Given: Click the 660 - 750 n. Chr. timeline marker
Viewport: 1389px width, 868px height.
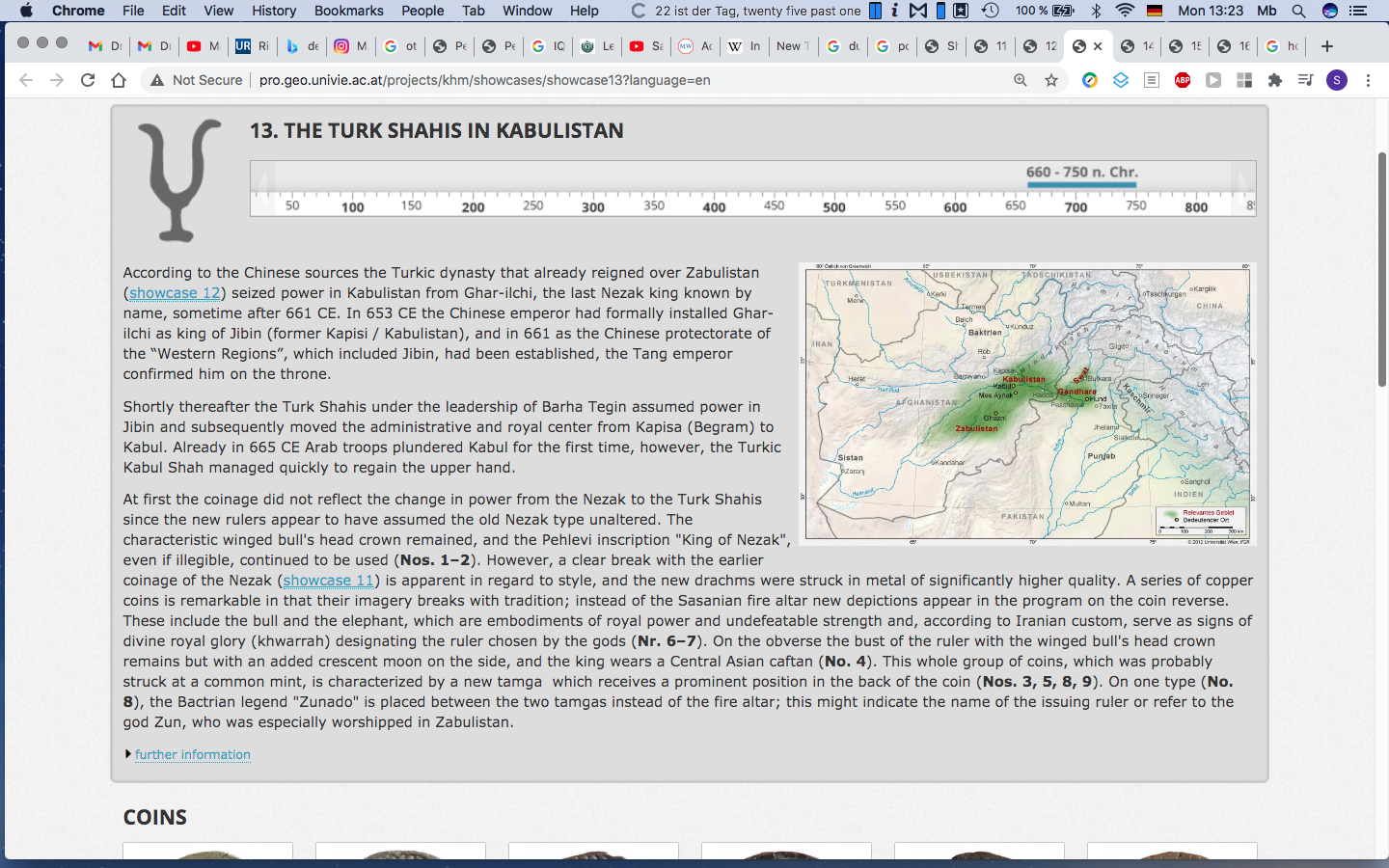Looking at the screenshot, I should tap(1082, 175).
